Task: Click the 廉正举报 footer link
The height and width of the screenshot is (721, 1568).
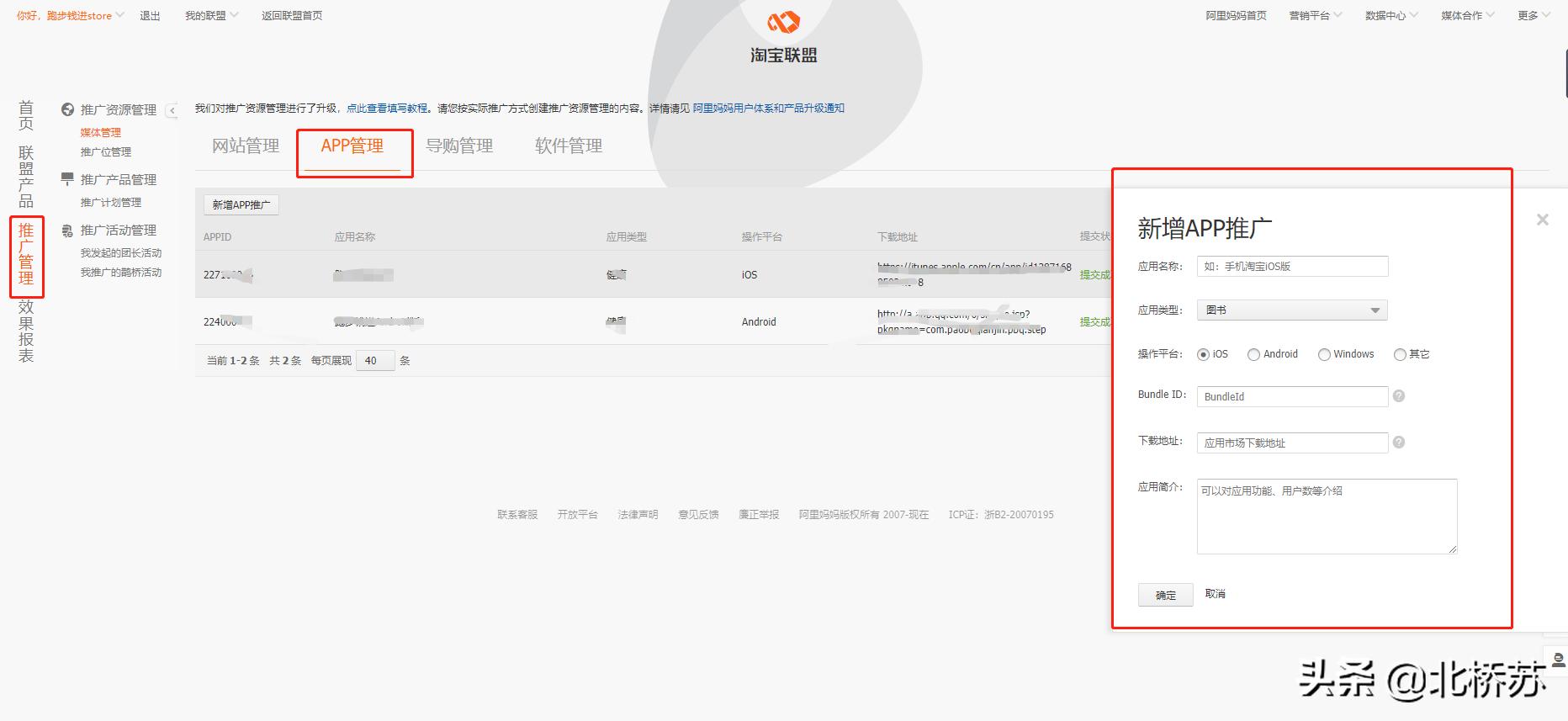Action: tap(760, 515)
